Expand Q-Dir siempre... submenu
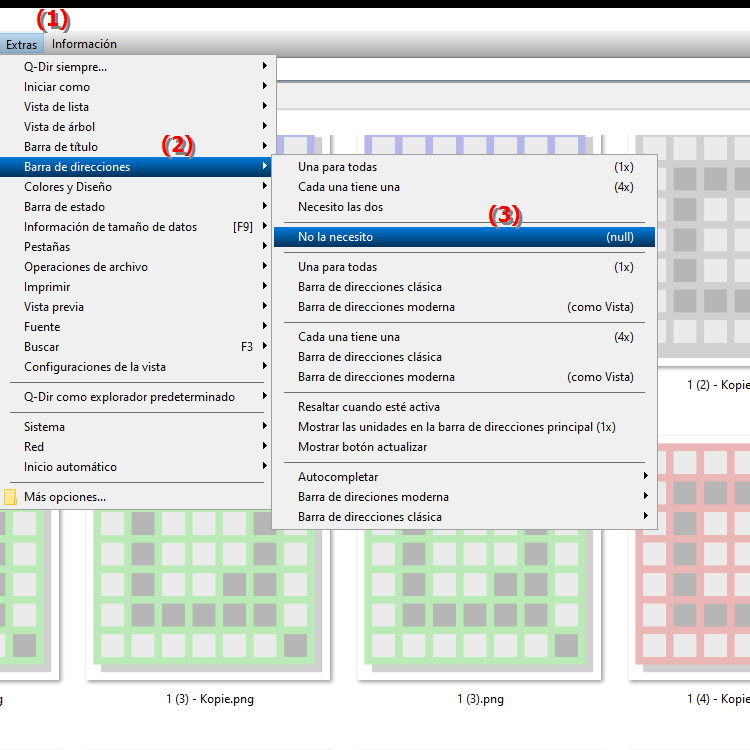The height and width of the screenshot is (750, 750). 137,66
